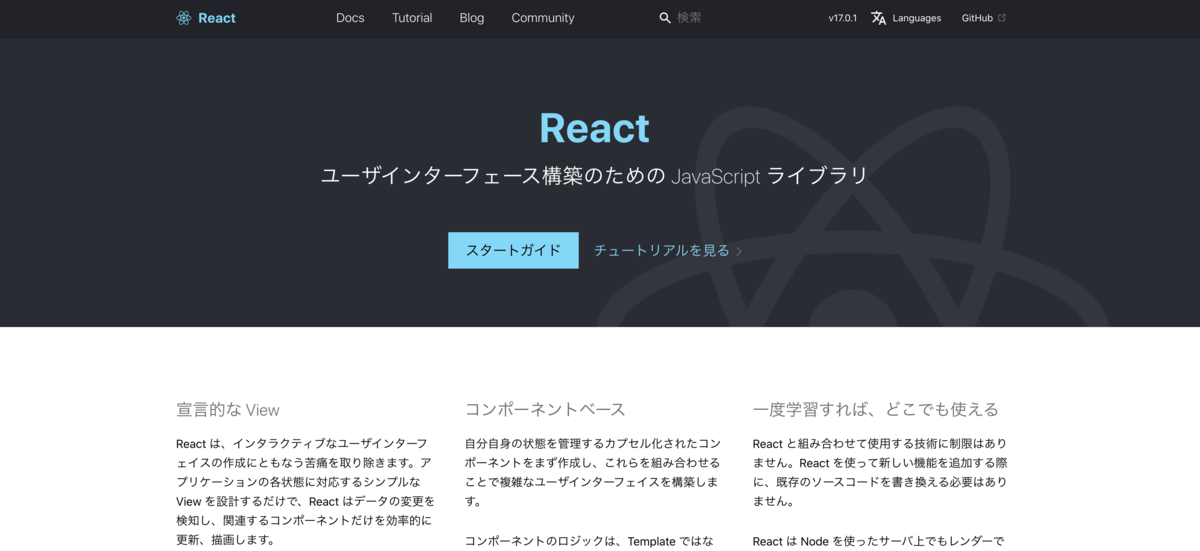Click the React home text in header
The width and height of the screenshot is (1200, 551).
point(217,18)
